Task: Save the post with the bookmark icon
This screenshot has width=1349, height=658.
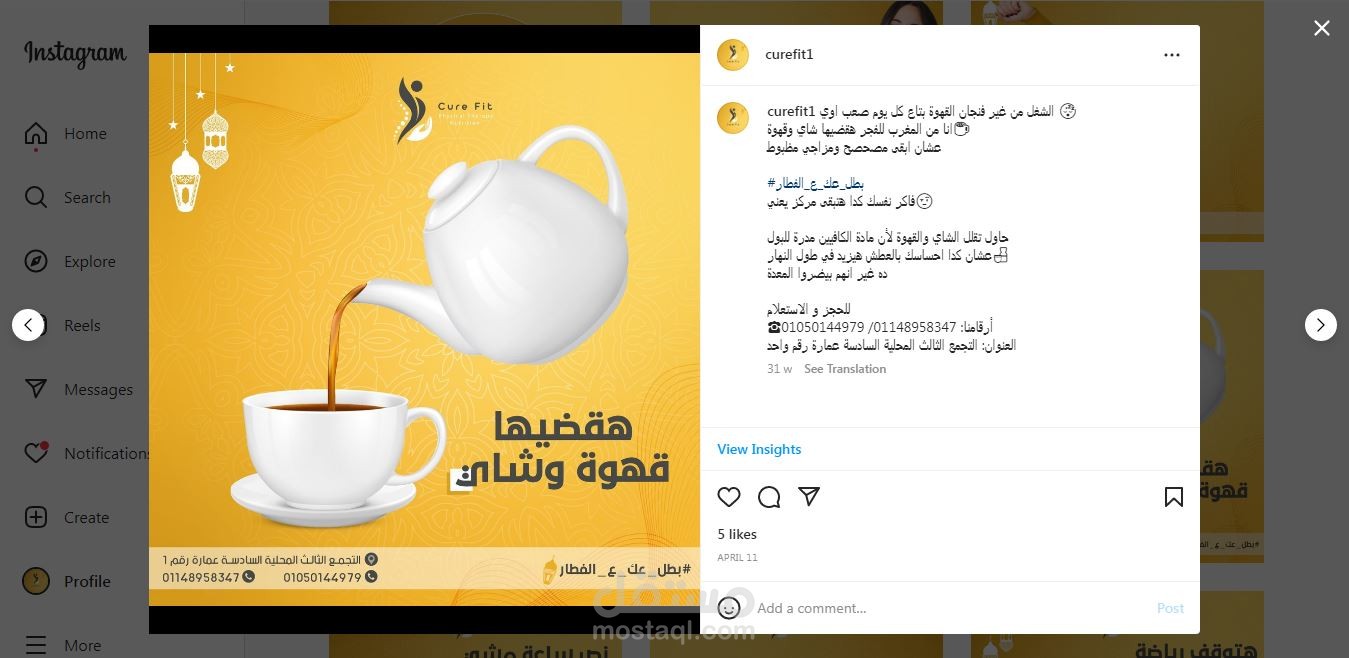Action: pos(1174,497)
